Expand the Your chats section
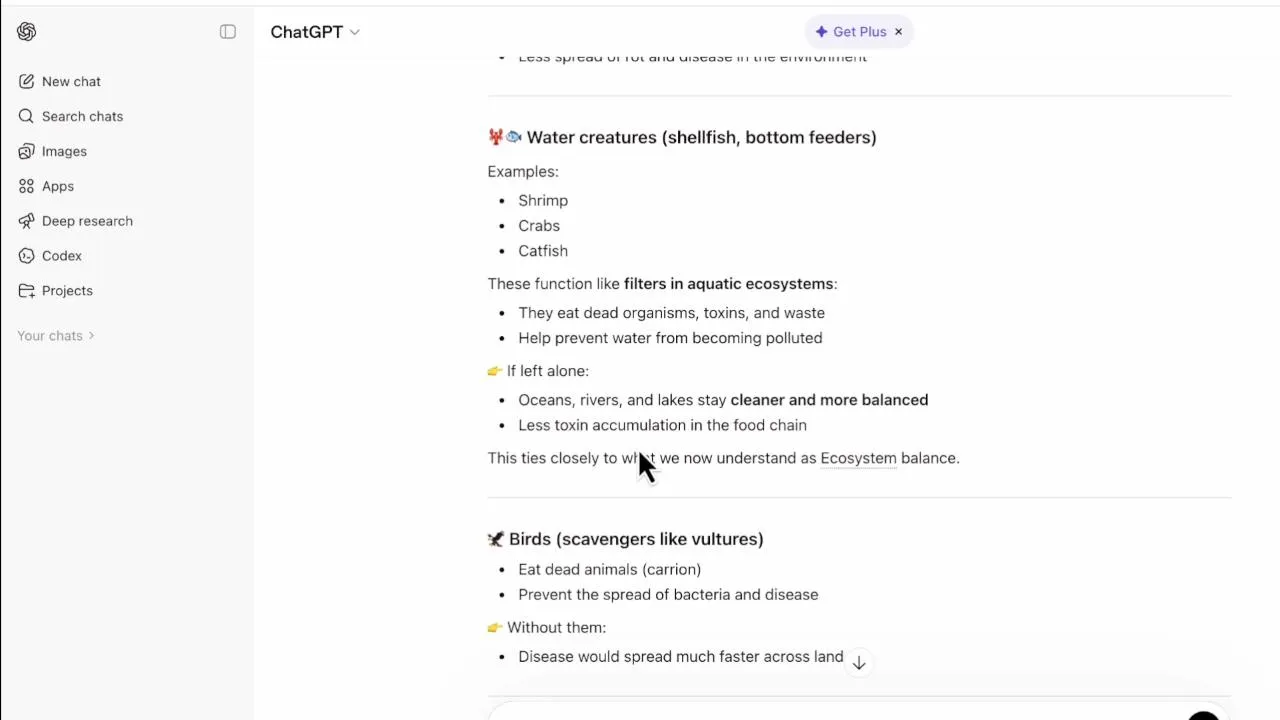Viewport: 1280px width, 720px height. pyautogui.click(x=56, y=336)
